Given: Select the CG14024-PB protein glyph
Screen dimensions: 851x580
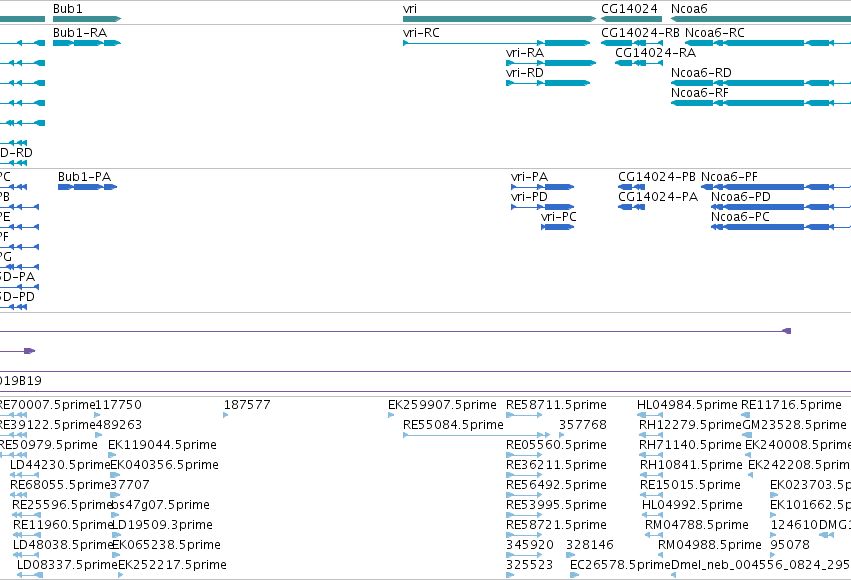Looking at the screenshot, I should tap(632, 187).
